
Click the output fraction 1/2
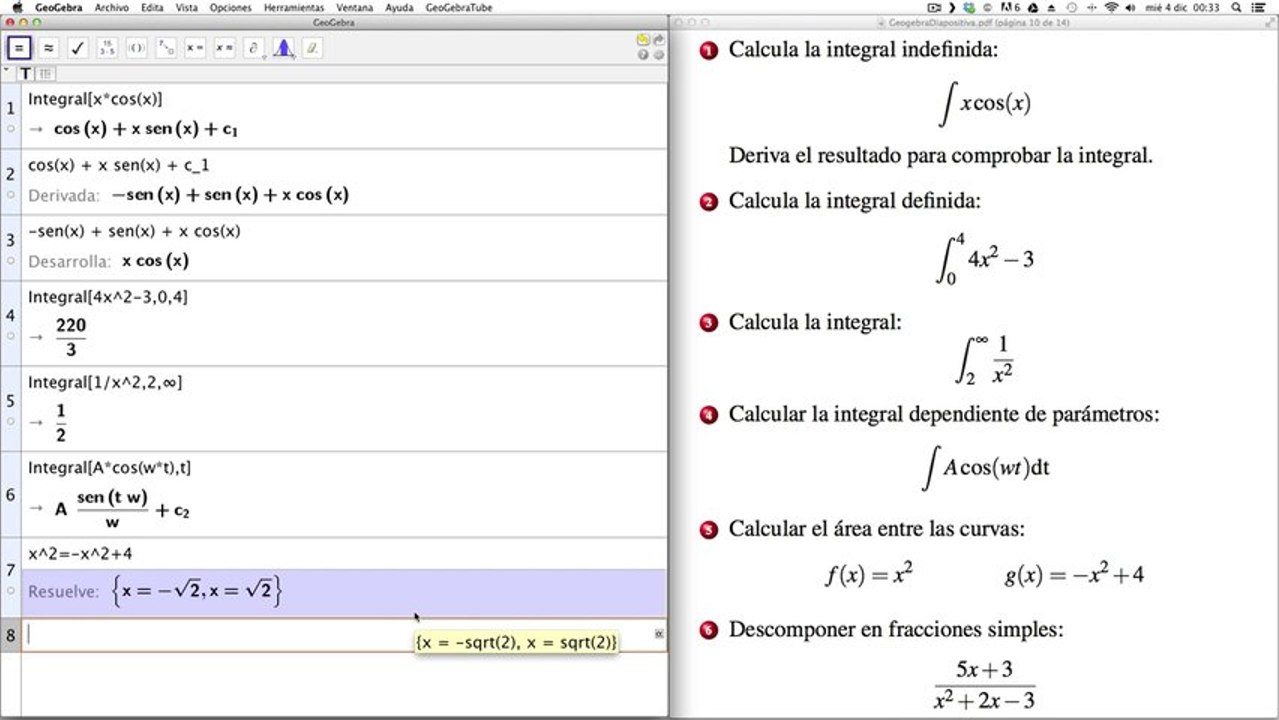click(x=61, y=422)
